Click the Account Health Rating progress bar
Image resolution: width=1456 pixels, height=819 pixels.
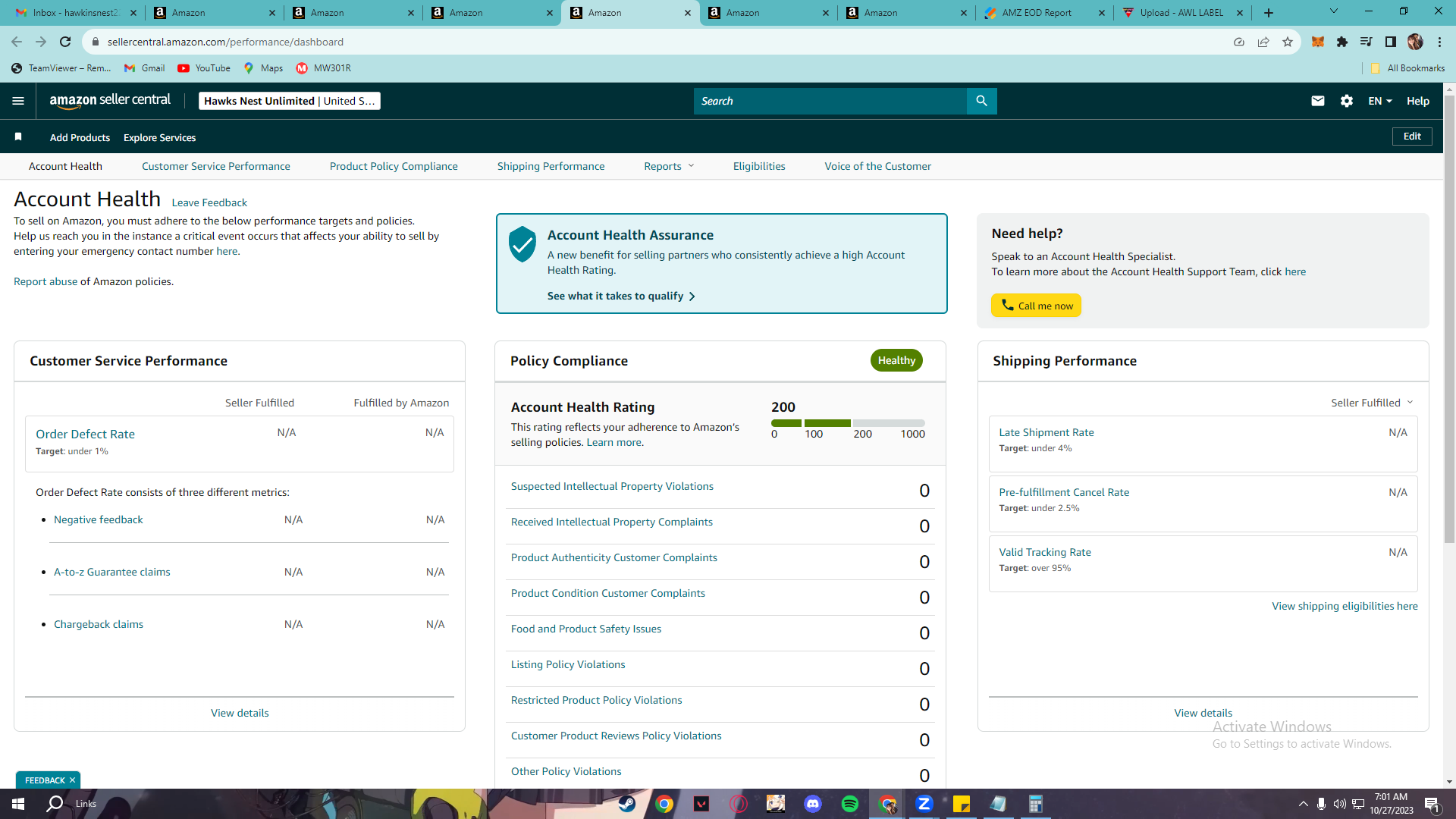tap(848, 423)
